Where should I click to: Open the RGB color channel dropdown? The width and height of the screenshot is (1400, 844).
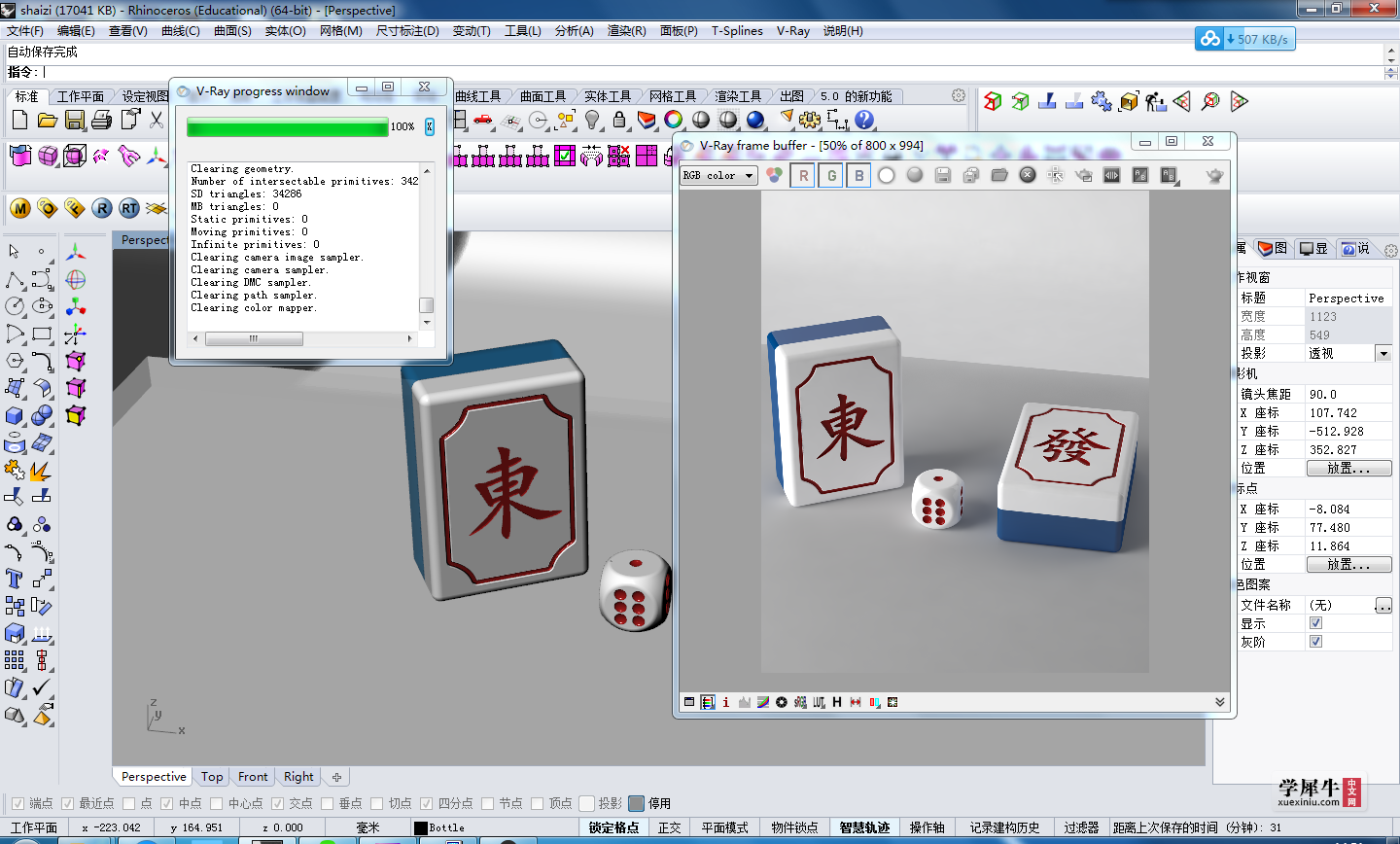(x=718, y=175)
